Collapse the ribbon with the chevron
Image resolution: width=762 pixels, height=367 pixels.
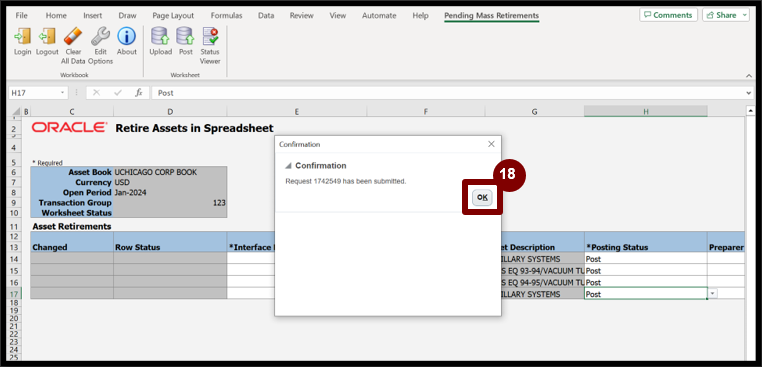point(748,76)
